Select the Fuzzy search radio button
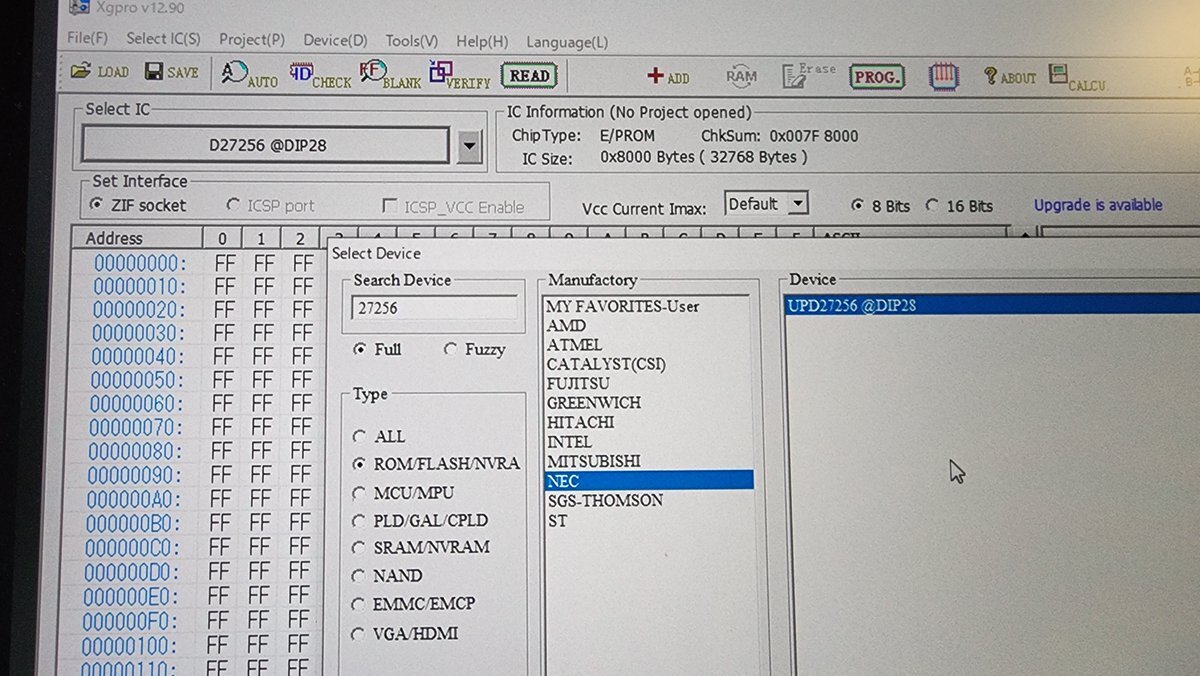The image size is (1200, 676). [x=450, y=349]
